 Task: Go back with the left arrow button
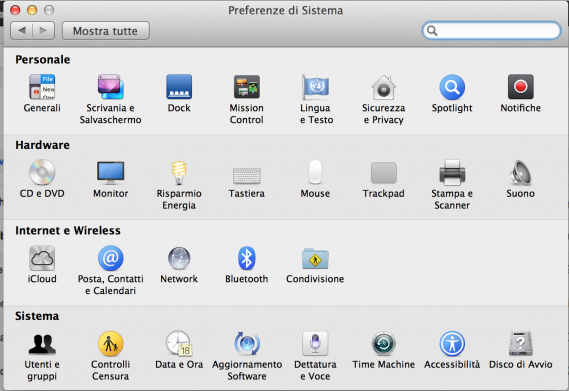pyautogui.click(x=22, y=30)
